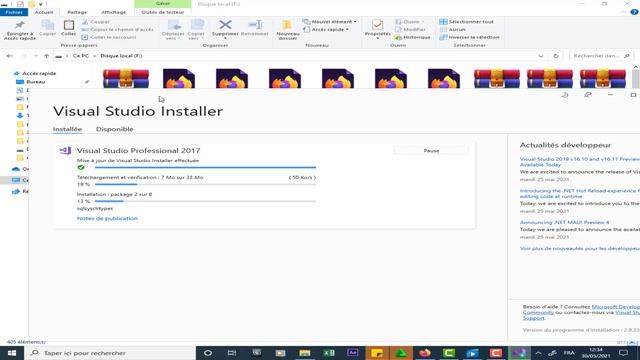Click installer update progress bar
The height and width of the screenshot is (360, 640).
point(205,167)
